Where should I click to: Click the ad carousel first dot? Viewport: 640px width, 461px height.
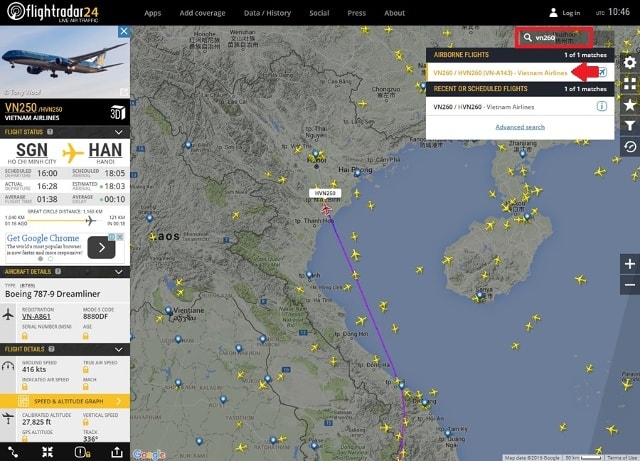point(40,259)
